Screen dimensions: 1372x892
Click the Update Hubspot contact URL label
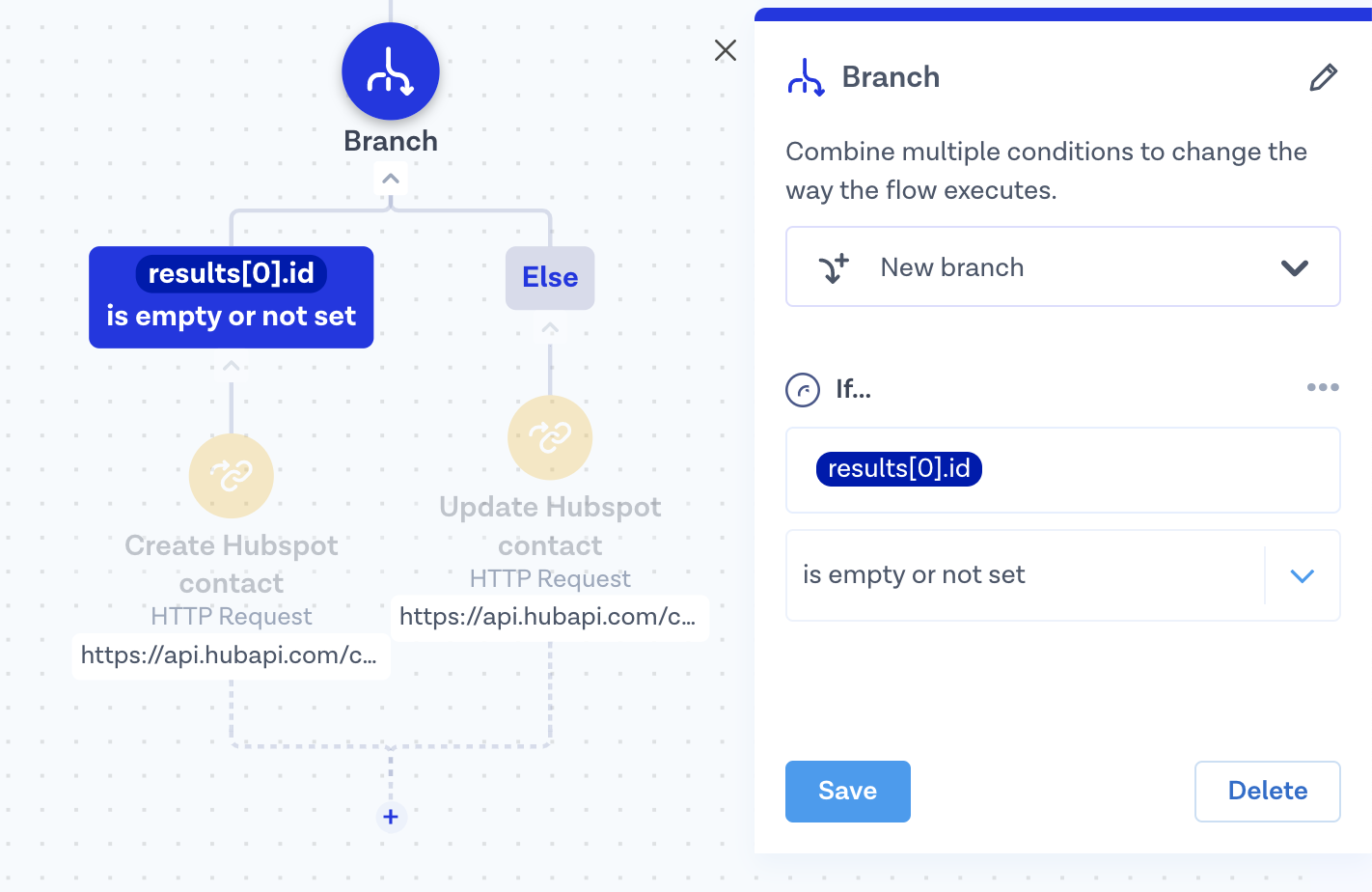click(548, 617)
